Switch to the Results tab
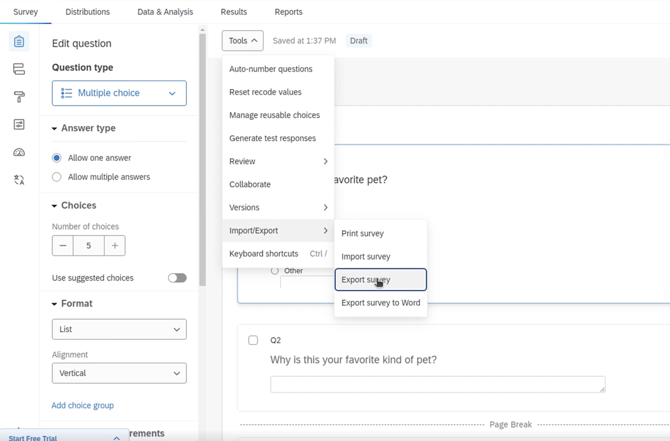Image resolution: width=670 pixels, height=441 pixels. [234, 12]
